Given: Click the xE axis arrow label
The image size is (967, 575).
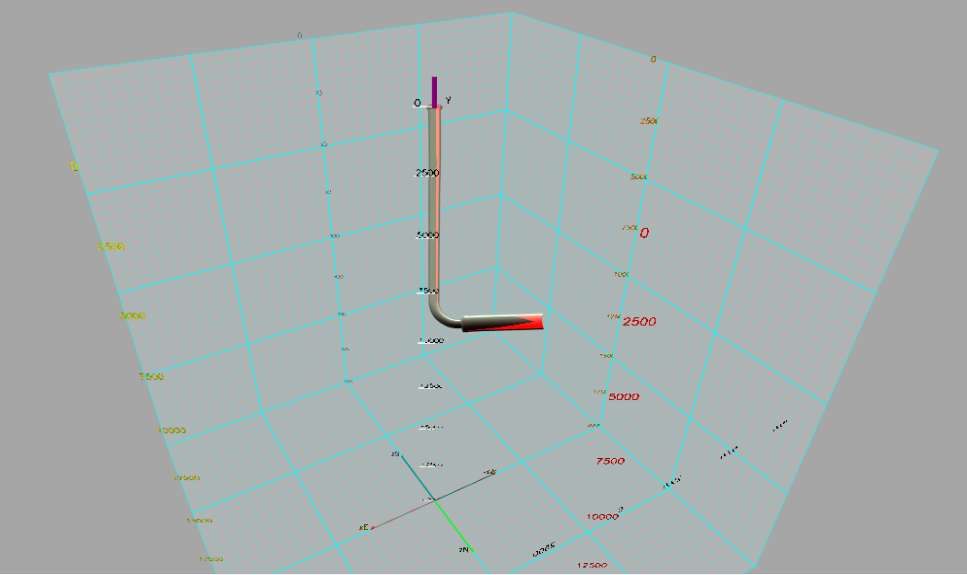Looking at the screenshot, I should click(x=365, y=527).
